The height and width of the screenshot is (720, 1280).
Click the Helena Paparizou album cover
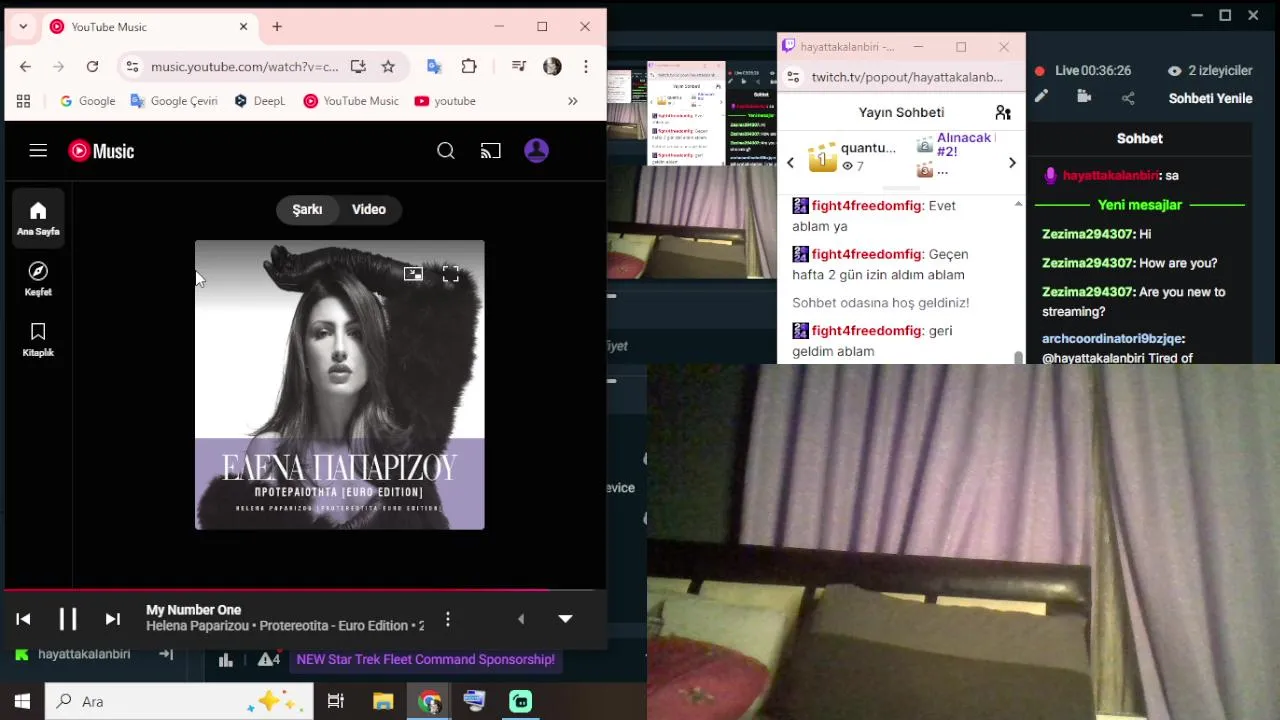point(340,385)
